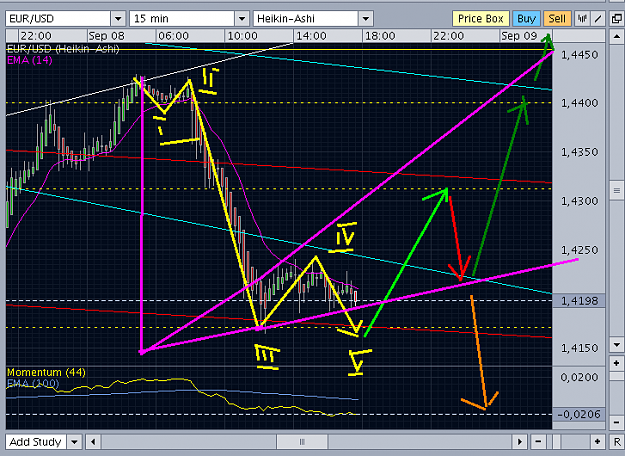Click the 1,4250 price axis label
Image resolution: width=625 pixels, height=456 pixels.
(x=580, y=250)
